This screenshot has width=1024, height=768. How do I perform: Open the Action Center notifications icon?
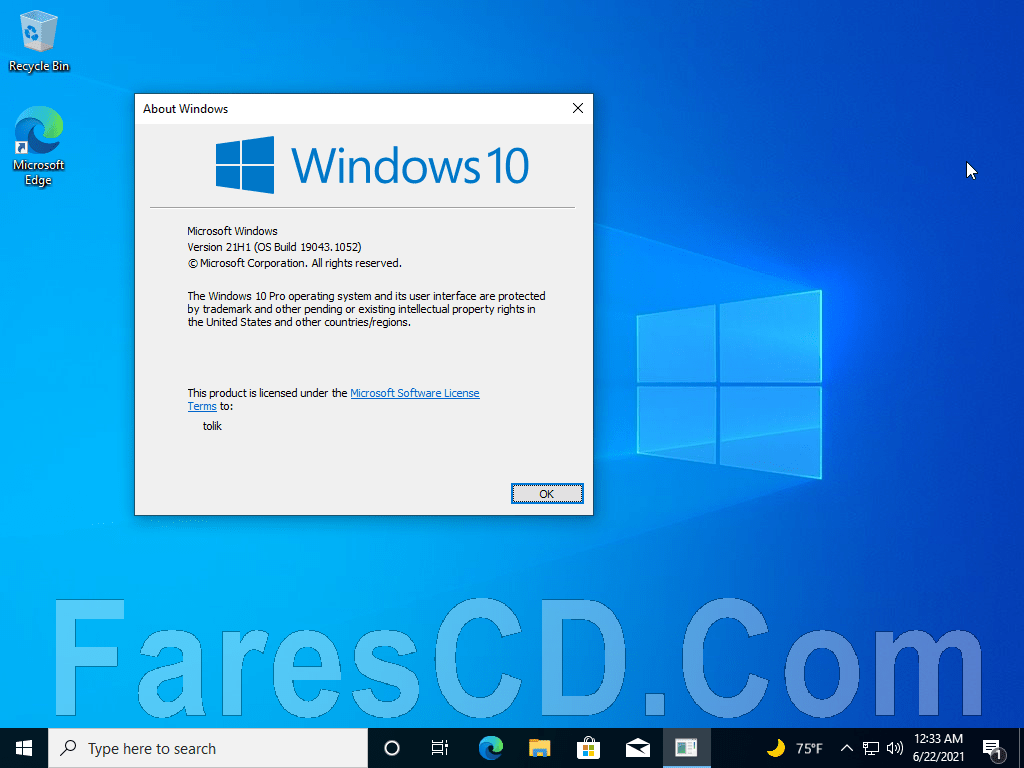993,750
